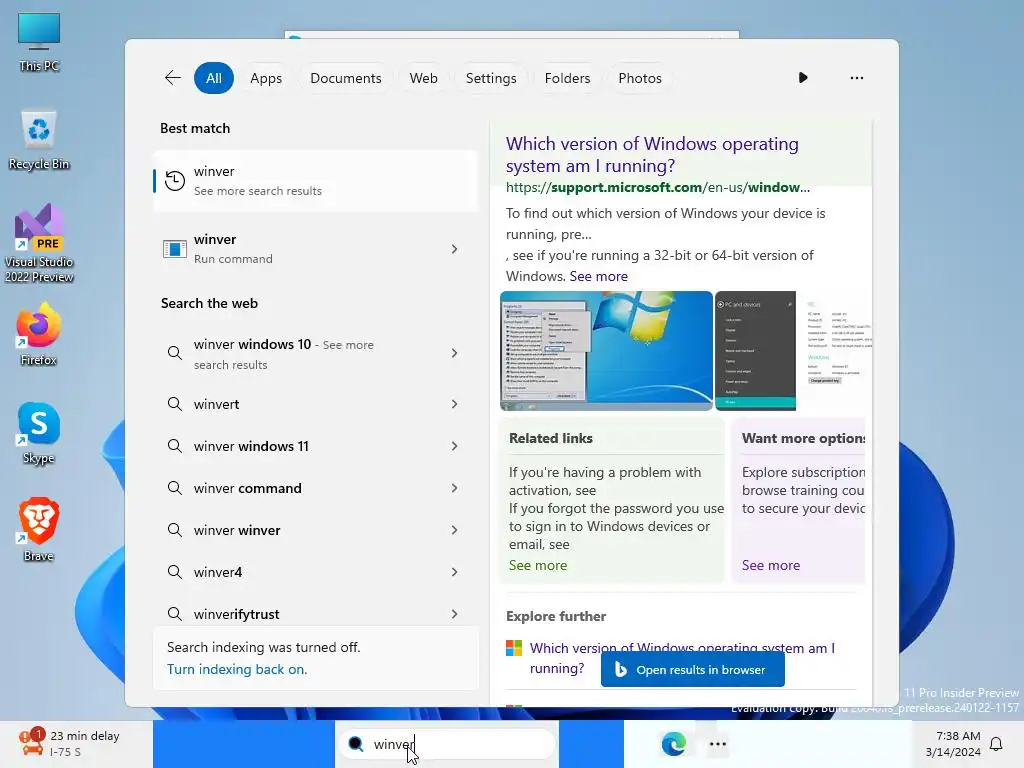Select the Brave desktop shortcut
The width and height of the screenshot is (1024, 768).
click(39, 530)
